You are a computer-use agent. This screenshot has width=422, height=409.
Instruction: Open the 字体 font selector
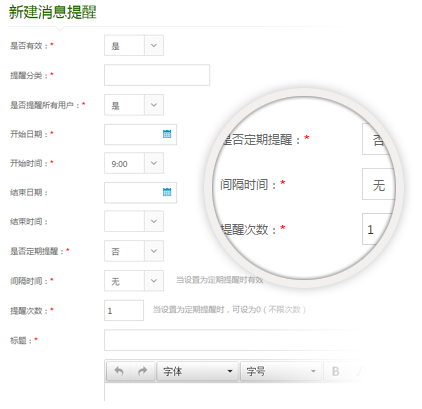click(x=198, y=371)
